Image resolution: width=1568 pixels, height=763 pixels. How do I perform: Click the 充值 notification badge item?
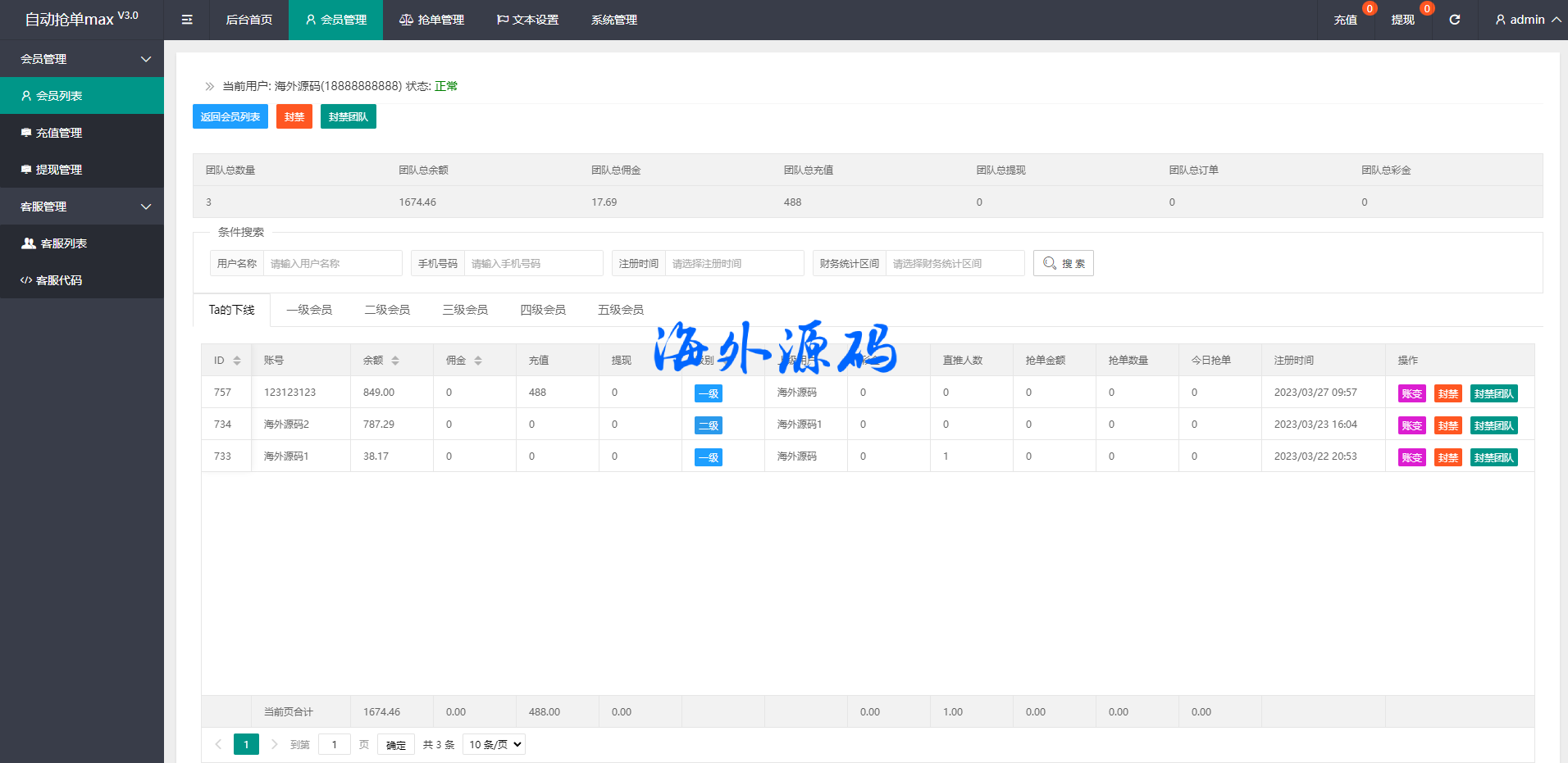click(x=1346, y=20)
